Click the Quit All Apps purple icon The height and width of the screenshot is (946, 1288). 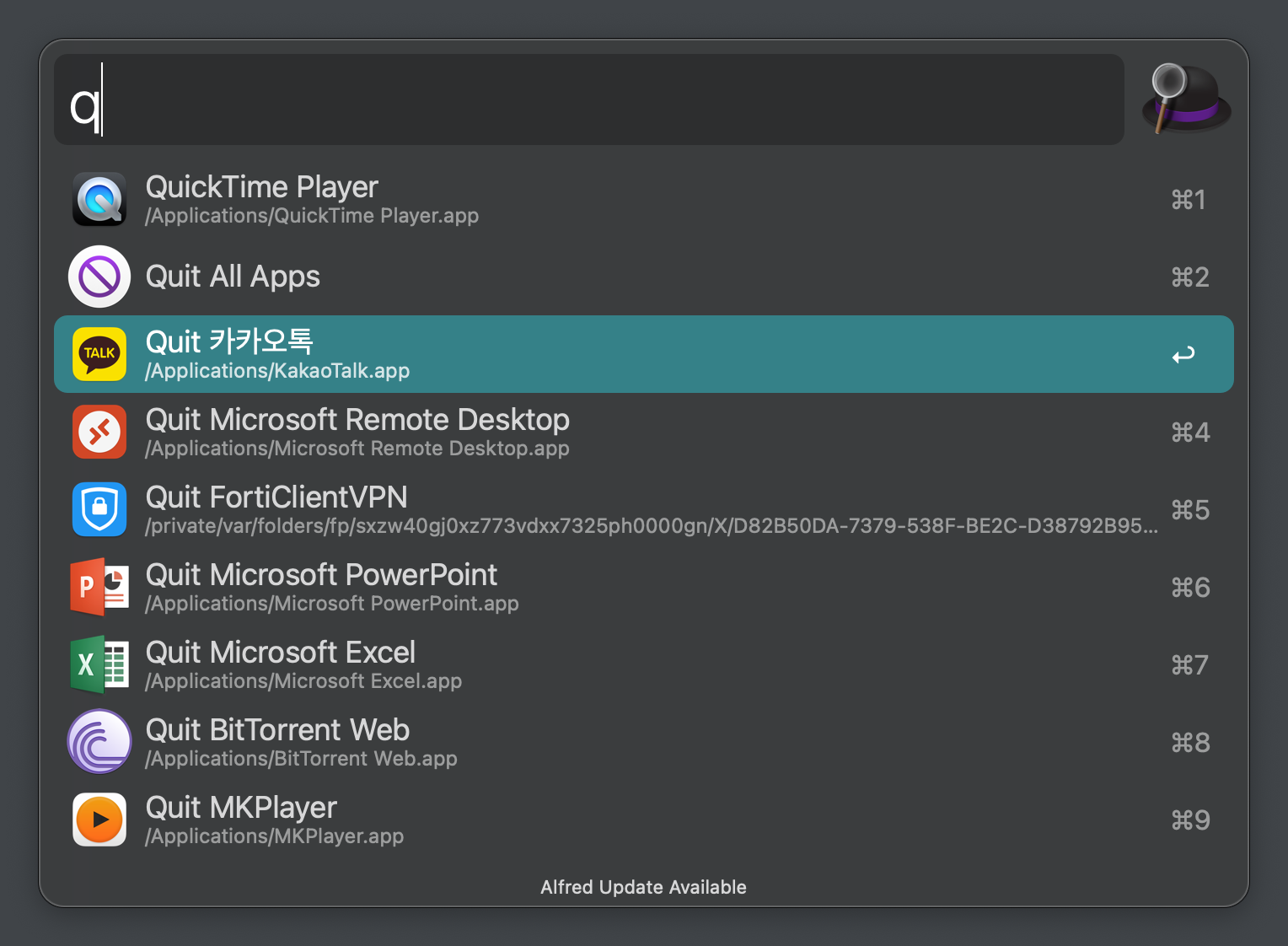click(x=99, y=277)
